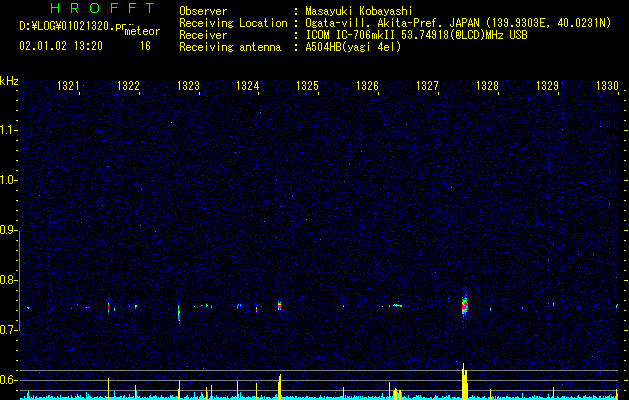Click the meteor count value 16

tap(145, 46)
